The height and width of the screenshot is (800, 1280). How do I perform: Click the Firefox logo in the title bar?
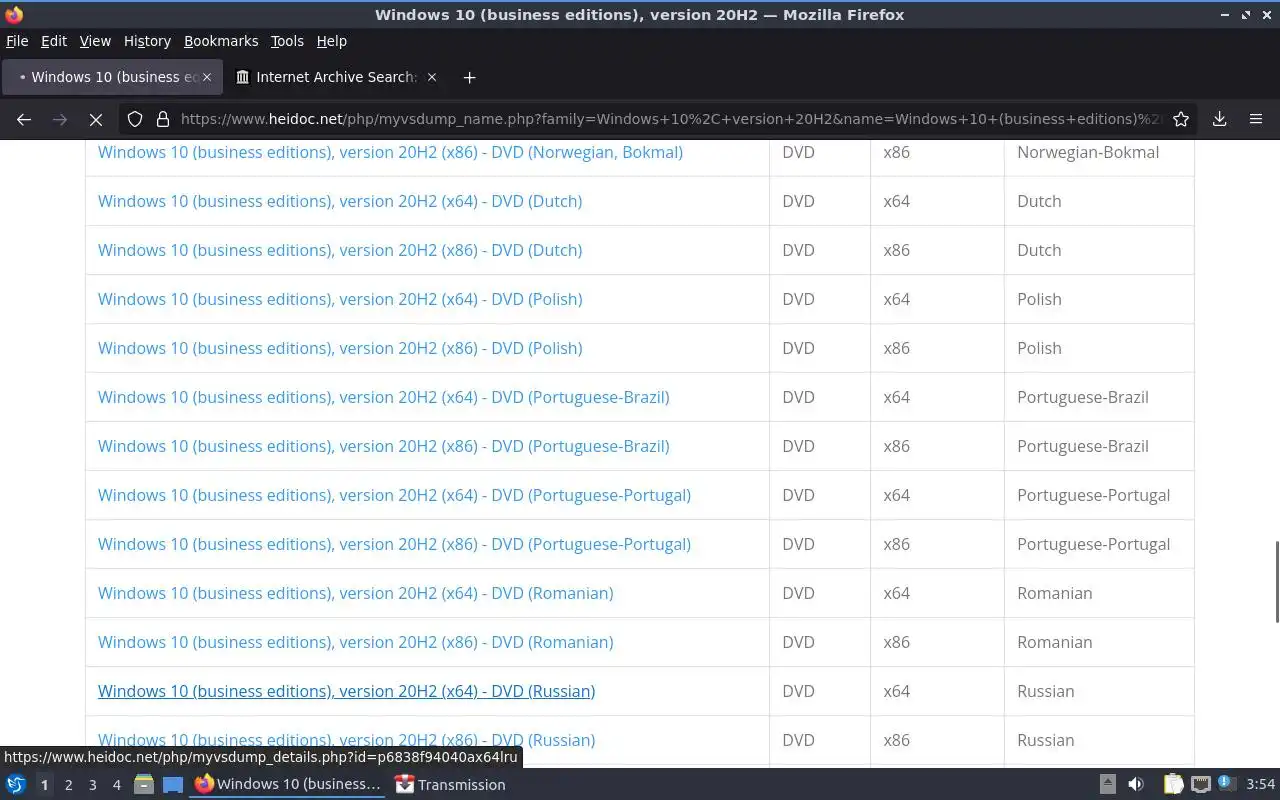pyautogui.click(x=14, y=15)
